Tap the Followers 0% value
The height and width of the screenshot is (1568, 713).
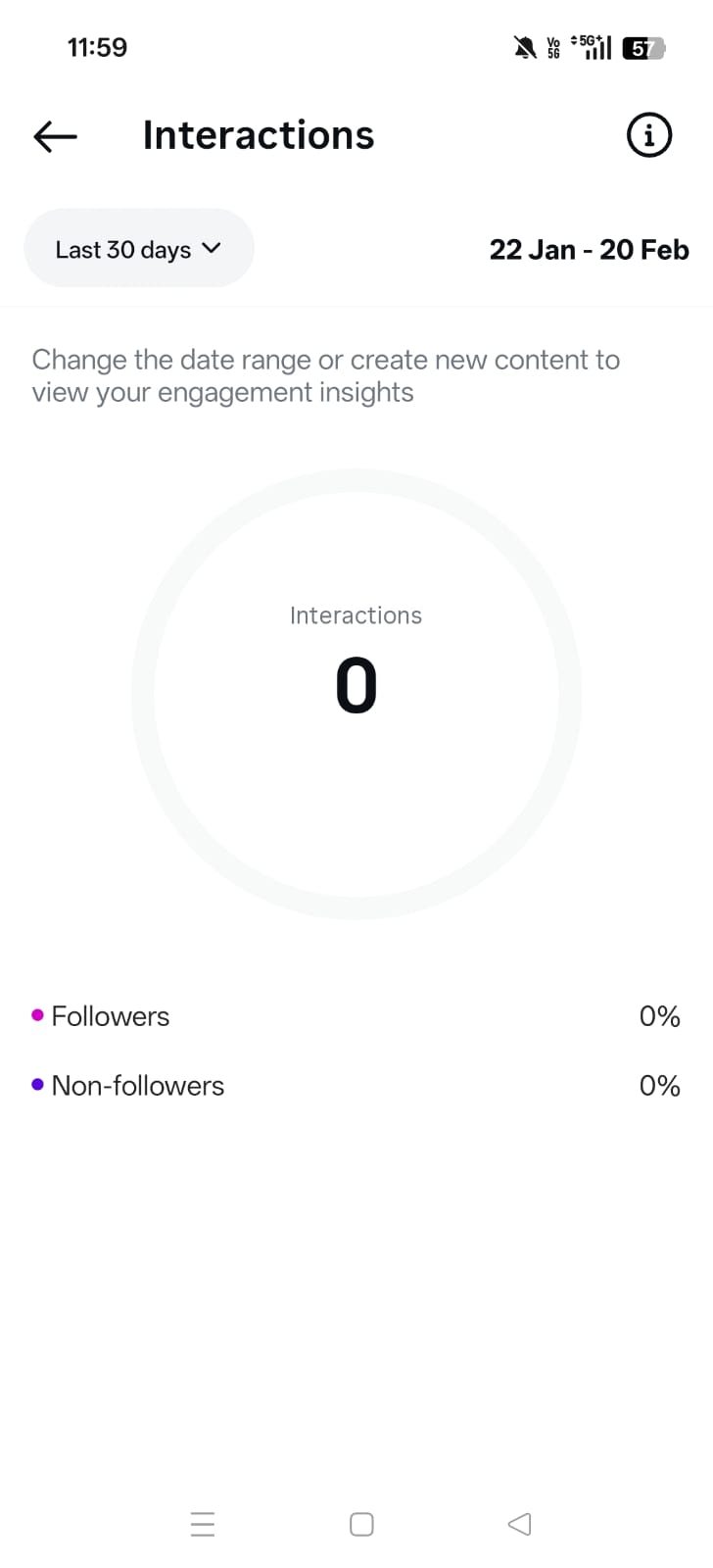click(x=659, y=1016)
